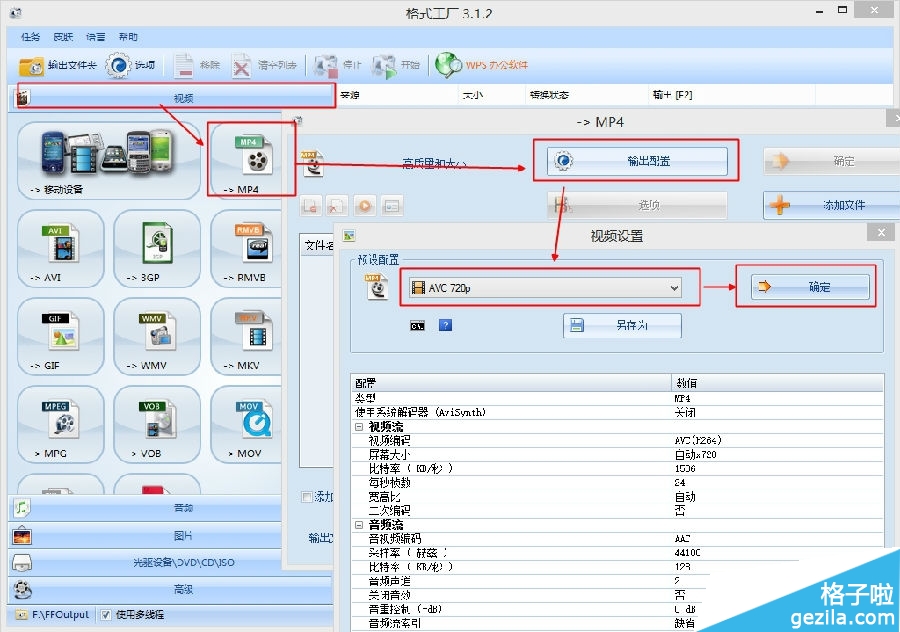This screenshot has width=900, height=632.
Task: Choose the -> 3GP conversion icon
Action: point(157,249)
